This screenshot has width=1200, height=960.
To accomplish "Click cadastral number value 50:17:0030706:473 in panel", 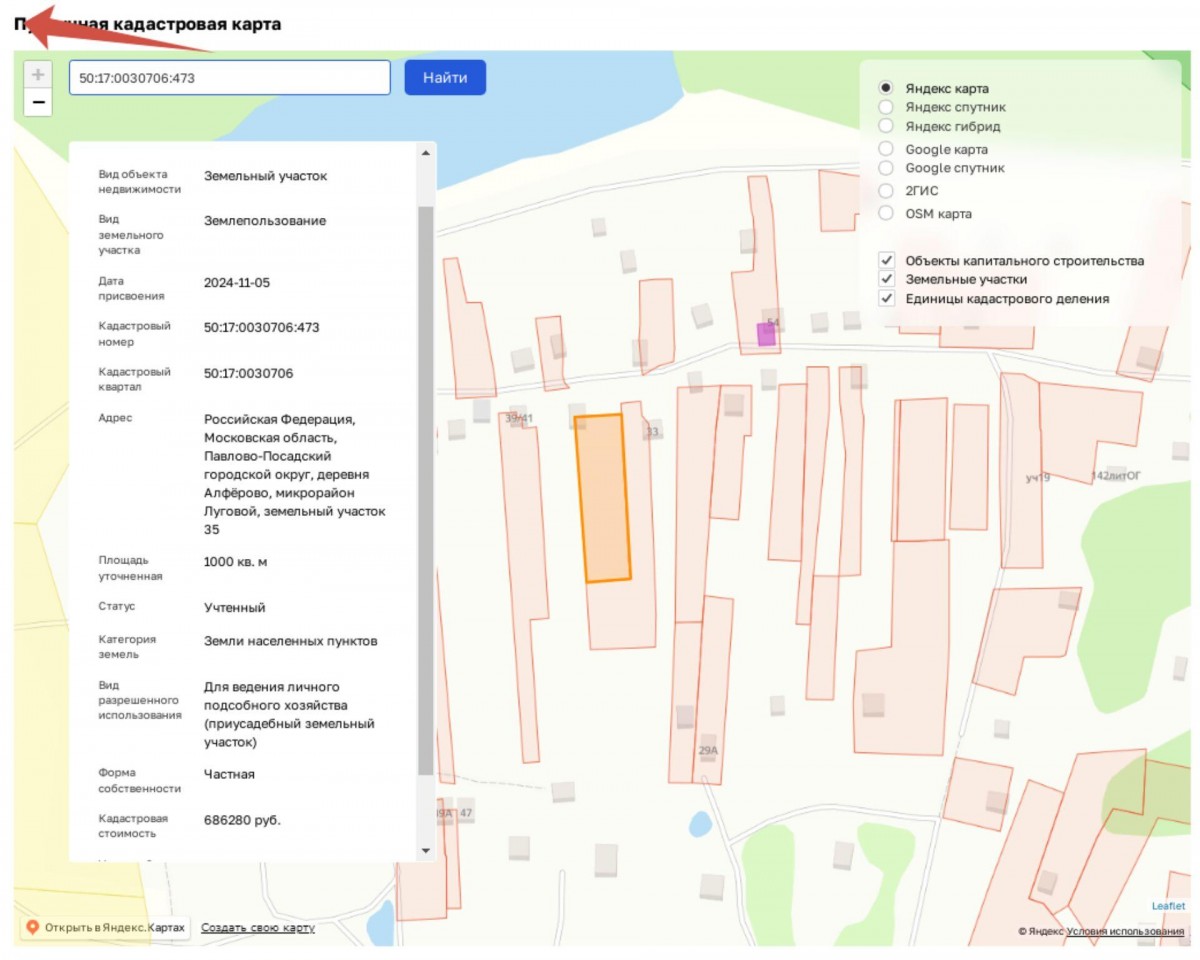I will (x=262, y=327).
